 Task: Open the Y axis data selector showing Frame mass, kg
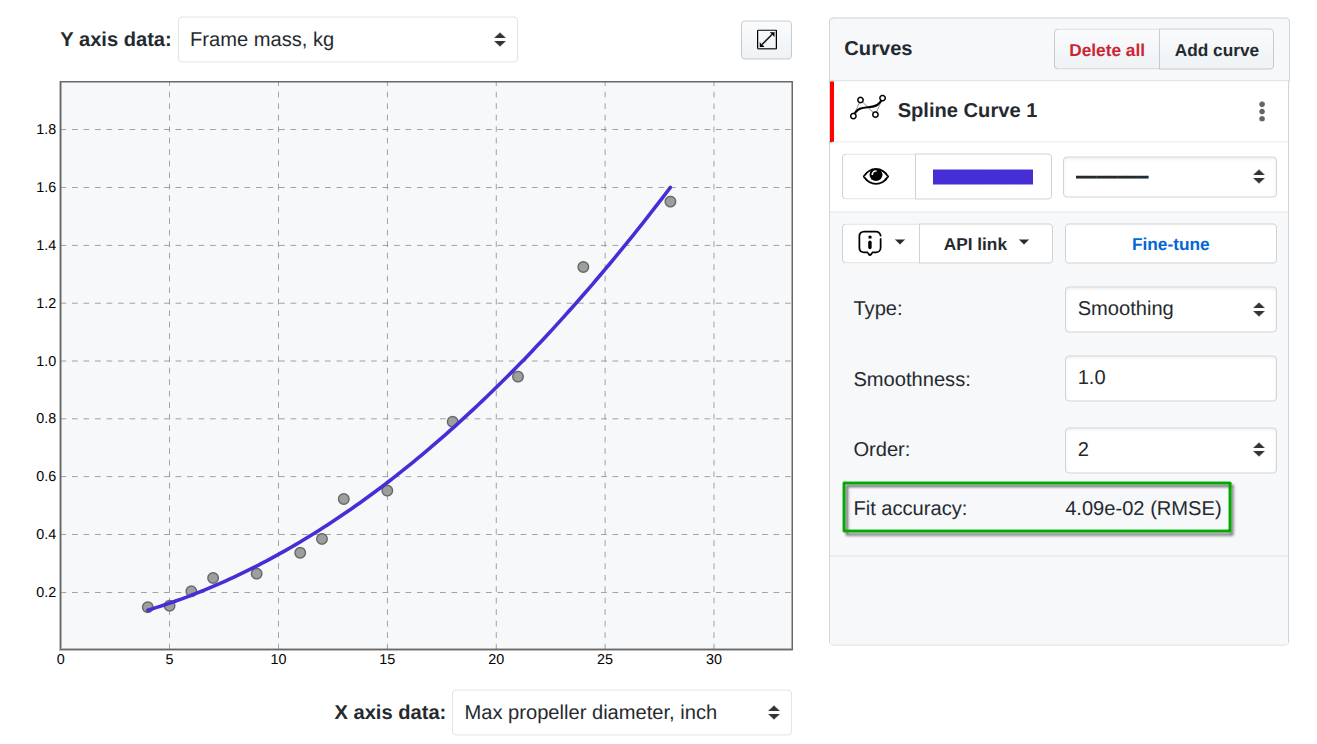(x=347, y=39)
